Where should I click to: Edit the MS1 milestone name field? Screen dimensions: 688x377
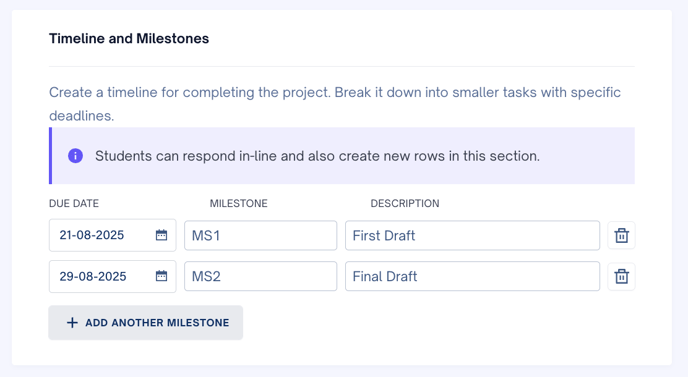click(x=261, y=236)
